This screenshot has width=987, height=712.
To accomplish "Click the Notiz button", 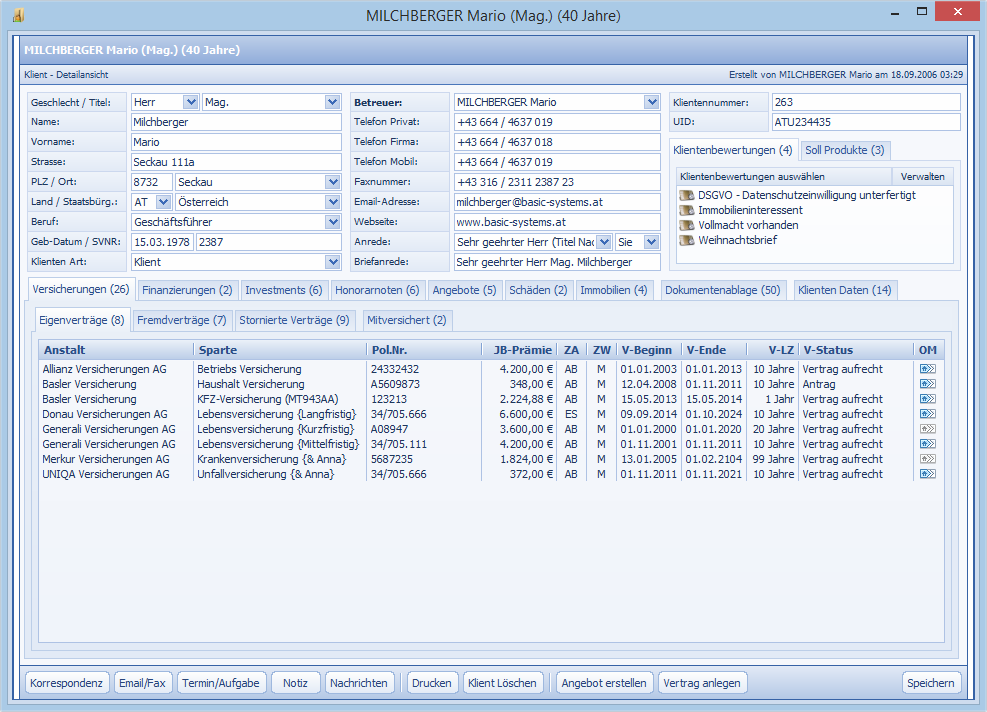I will (x=295, y=683).
